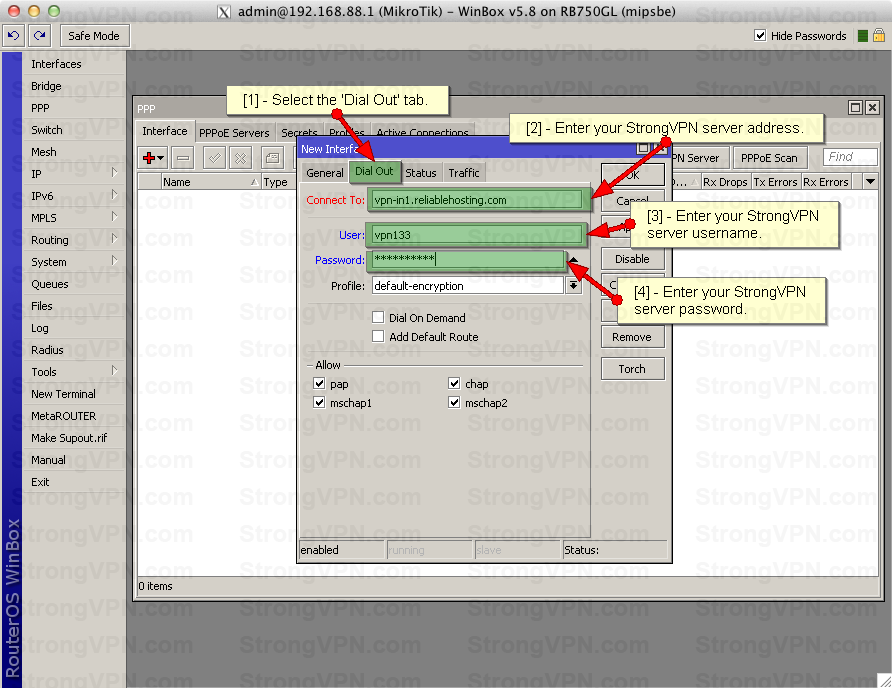Enable the Dial On Demand checkbox
Viewport: 892px width, 688px height.
point(378,318)
